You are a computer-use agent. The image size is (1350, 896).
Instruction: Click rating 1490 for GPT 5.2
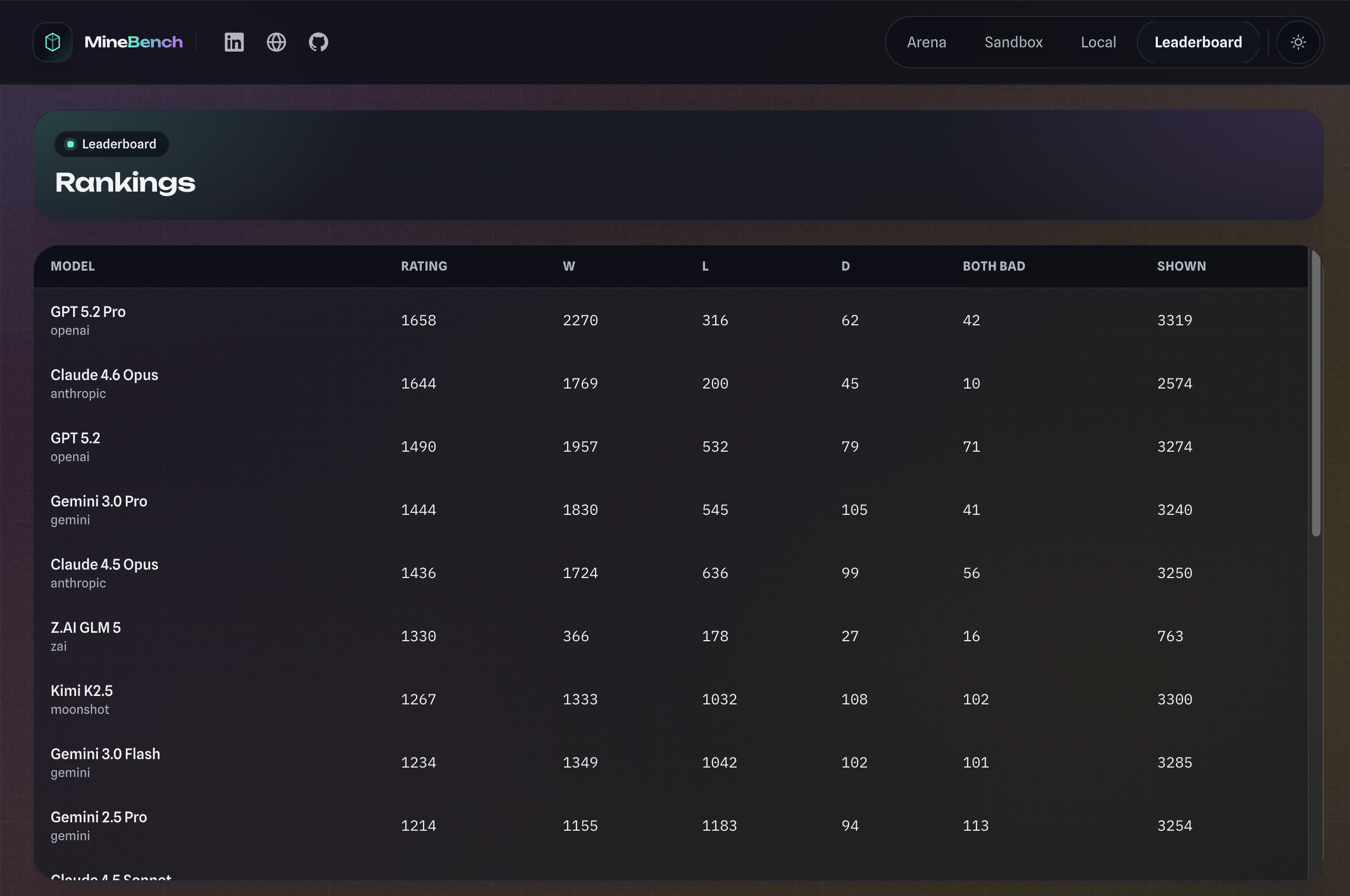coord(419,446)
